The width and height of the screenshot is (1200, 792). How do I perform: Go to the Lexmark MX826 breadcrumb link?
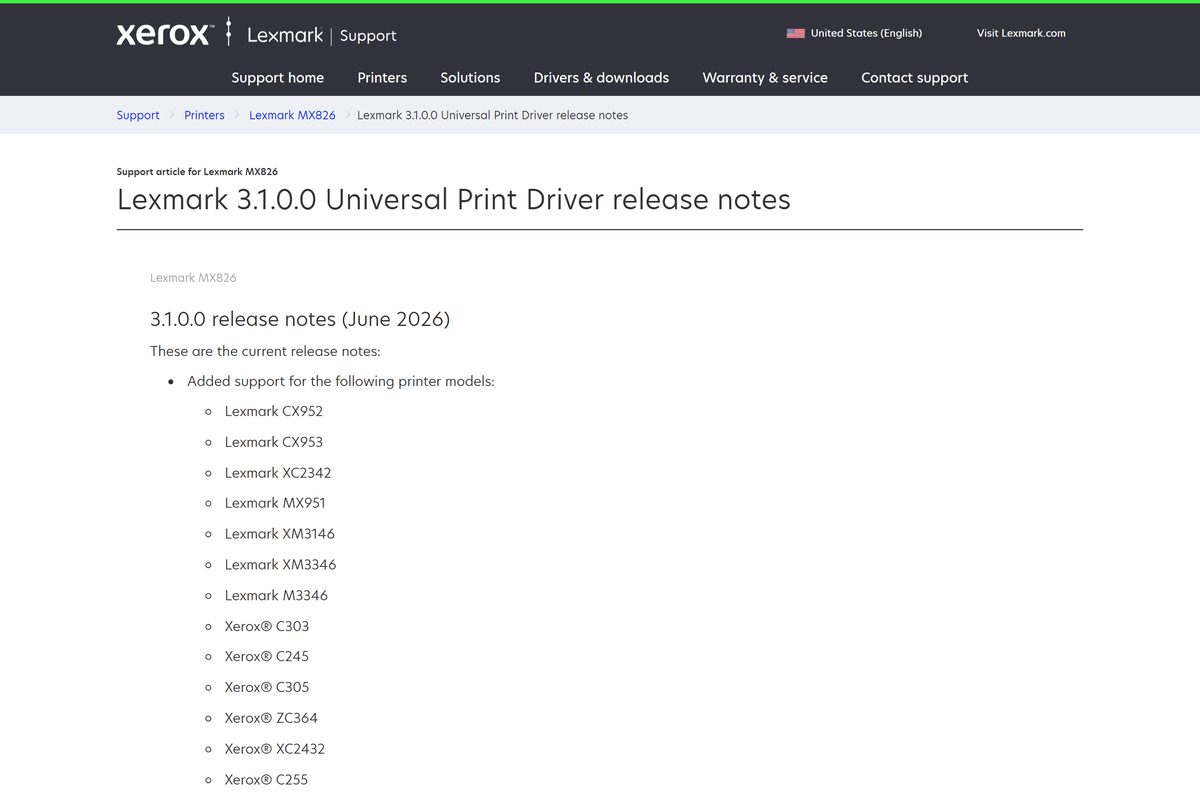(x=292, y=115)
